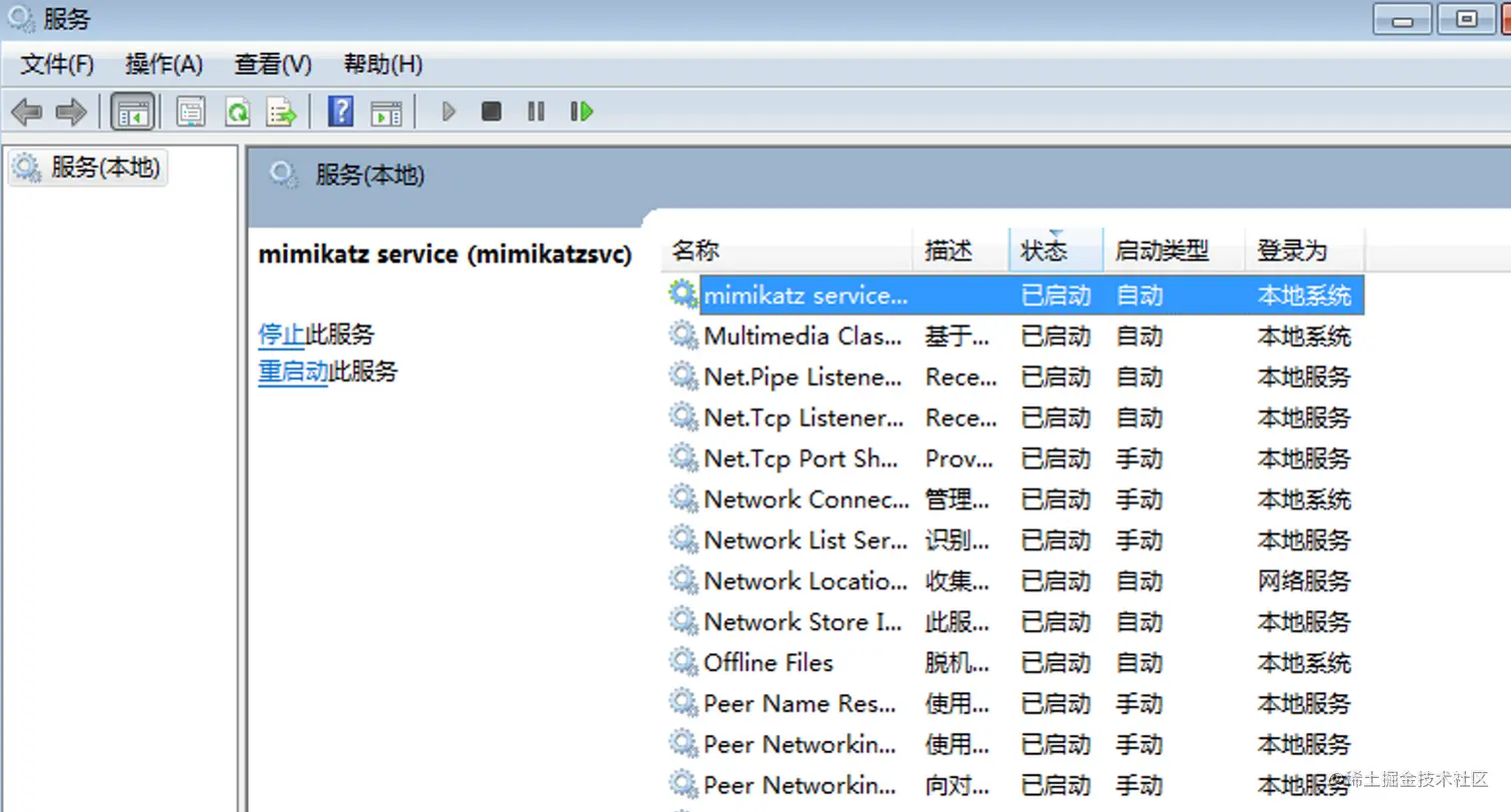1511x812 pixels.
Task: Open the 查看(V) menu
Action: tap(273, 65)
